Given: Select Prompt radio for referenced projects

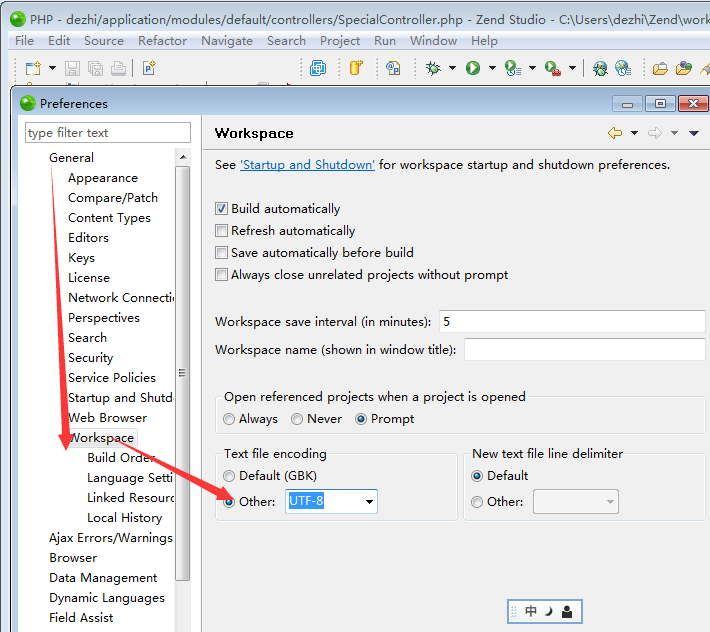Looking at the screenshot, I should pos(361,419).
